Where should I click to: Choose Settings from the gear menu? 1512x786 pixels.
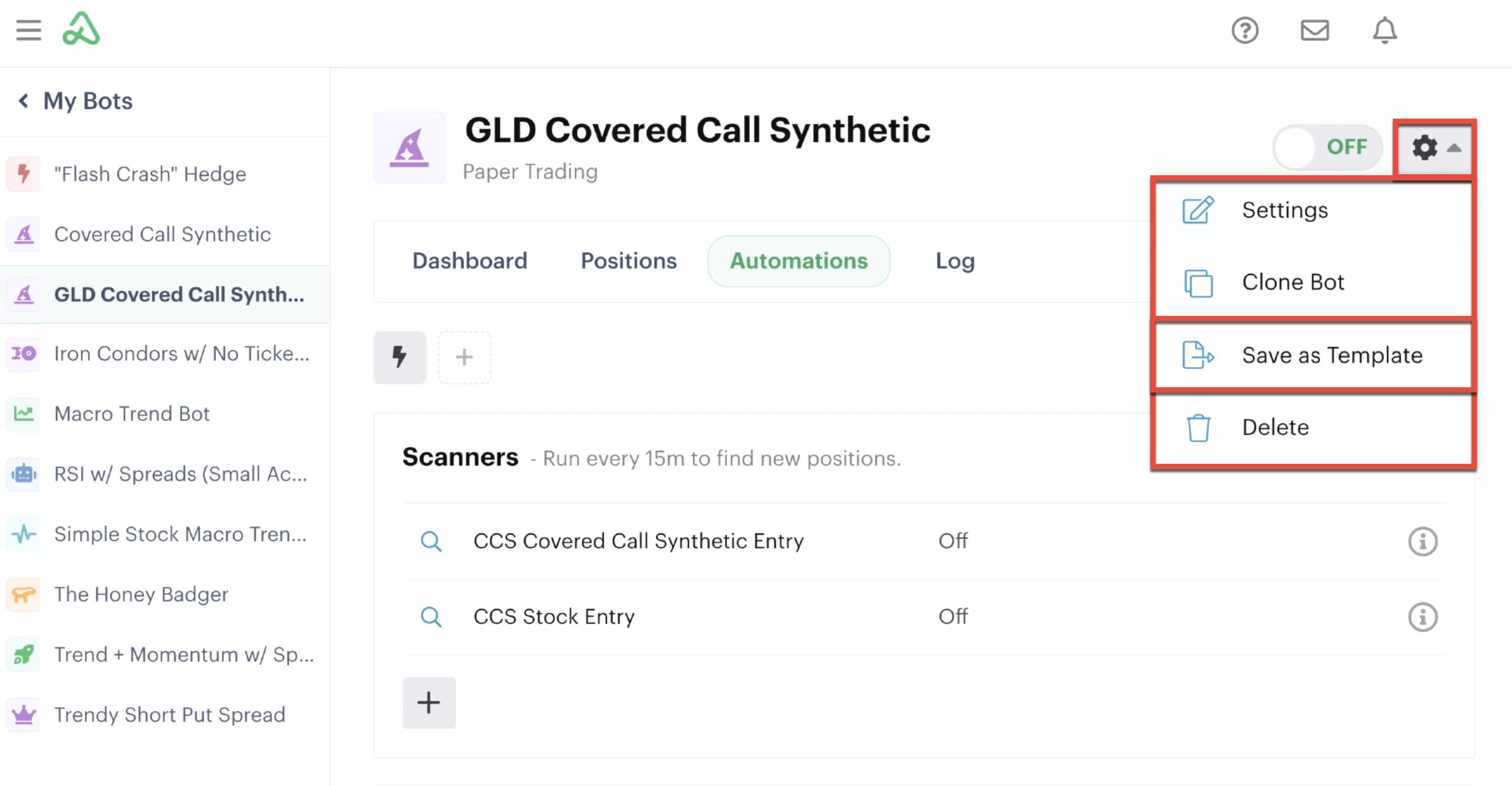point(1313,210)
